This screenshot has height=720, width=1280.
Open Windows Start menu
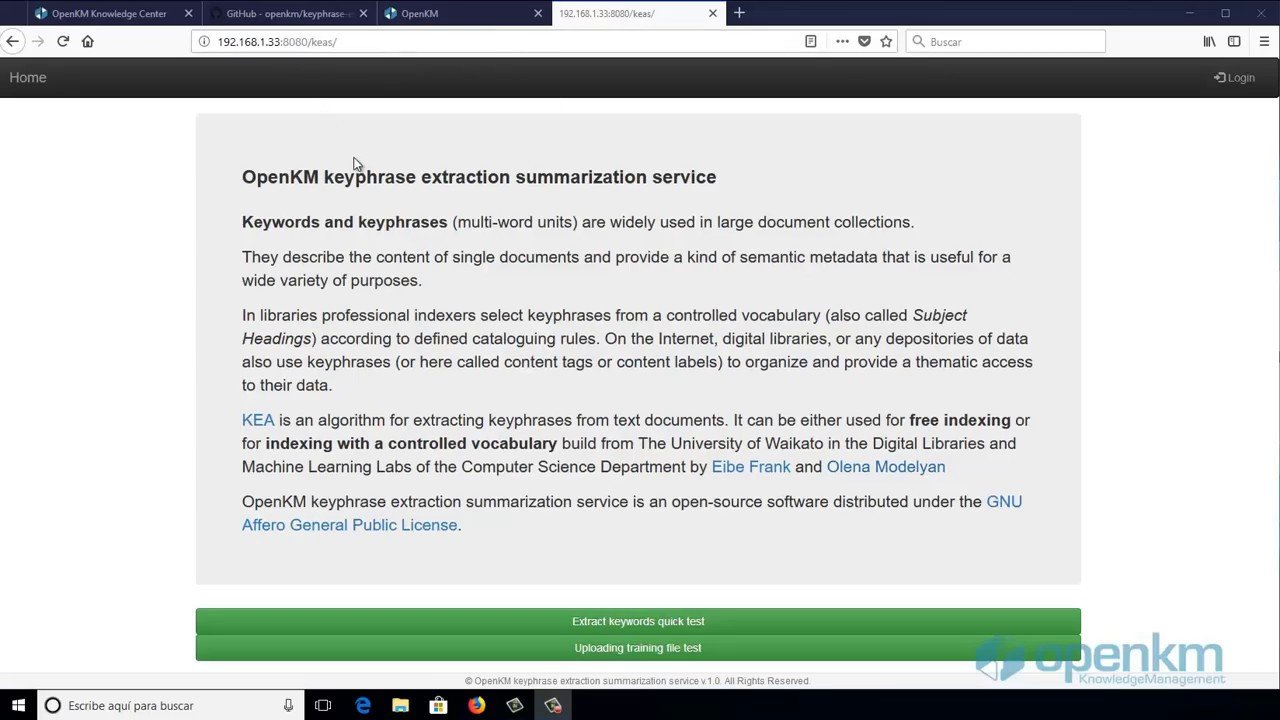click(x=18, y=705)
